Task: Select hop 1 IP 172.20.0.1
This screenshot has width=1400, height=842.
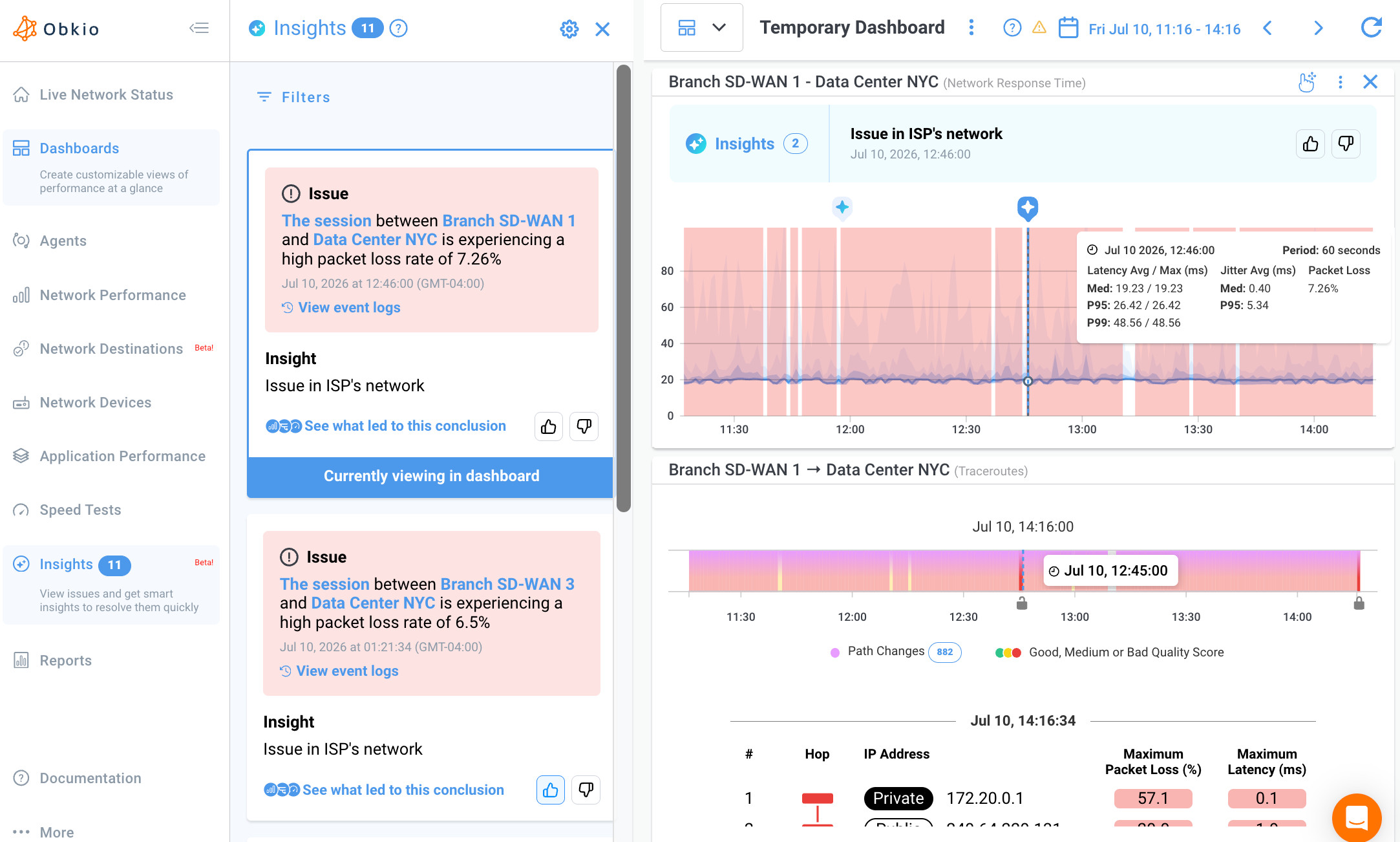Action: [x=985, y=799]
